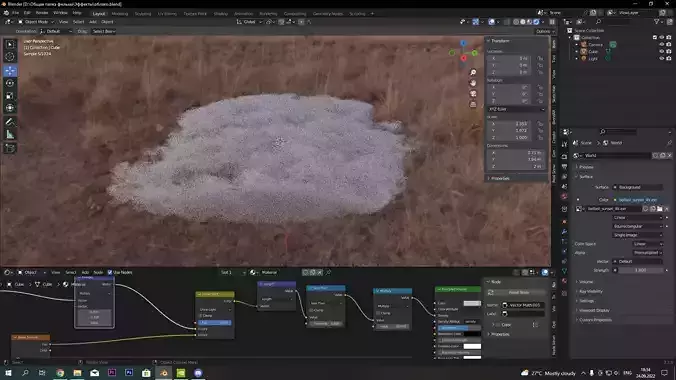Select the Annotate tool
The image size is (676, 380).
coord(10,122)
